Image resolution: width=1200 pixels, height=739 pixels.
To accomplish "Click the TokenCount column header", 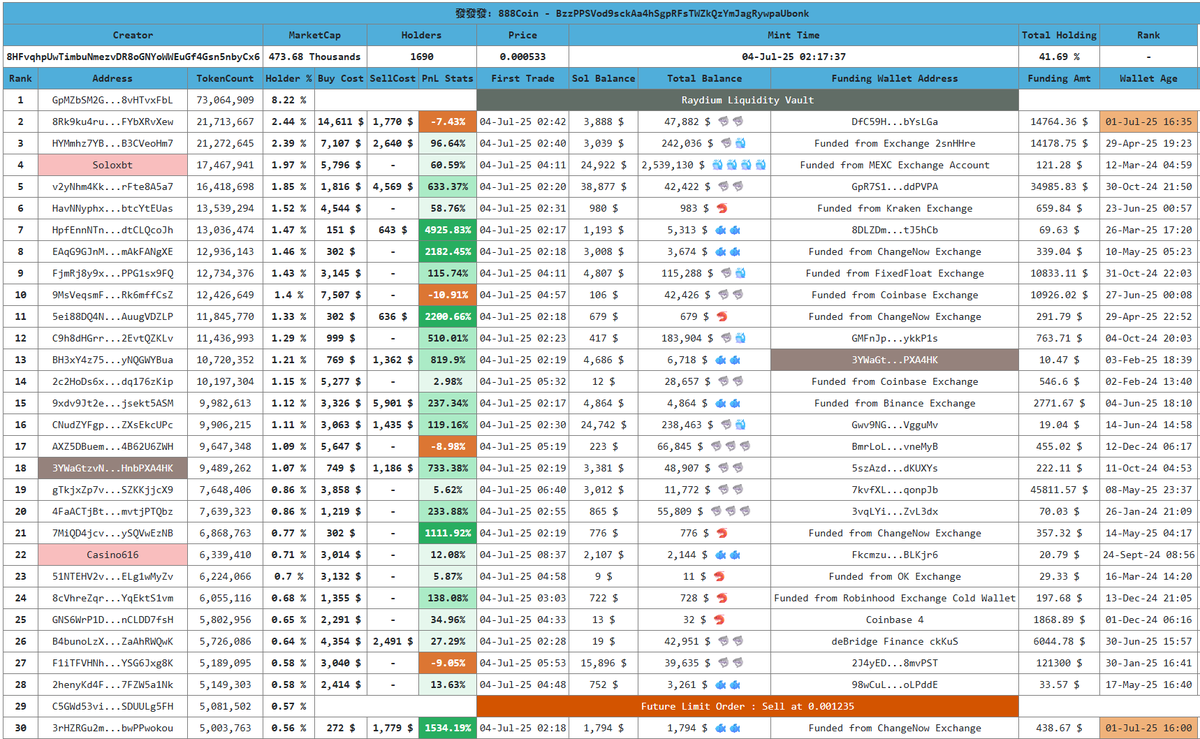I will point(225,78).
